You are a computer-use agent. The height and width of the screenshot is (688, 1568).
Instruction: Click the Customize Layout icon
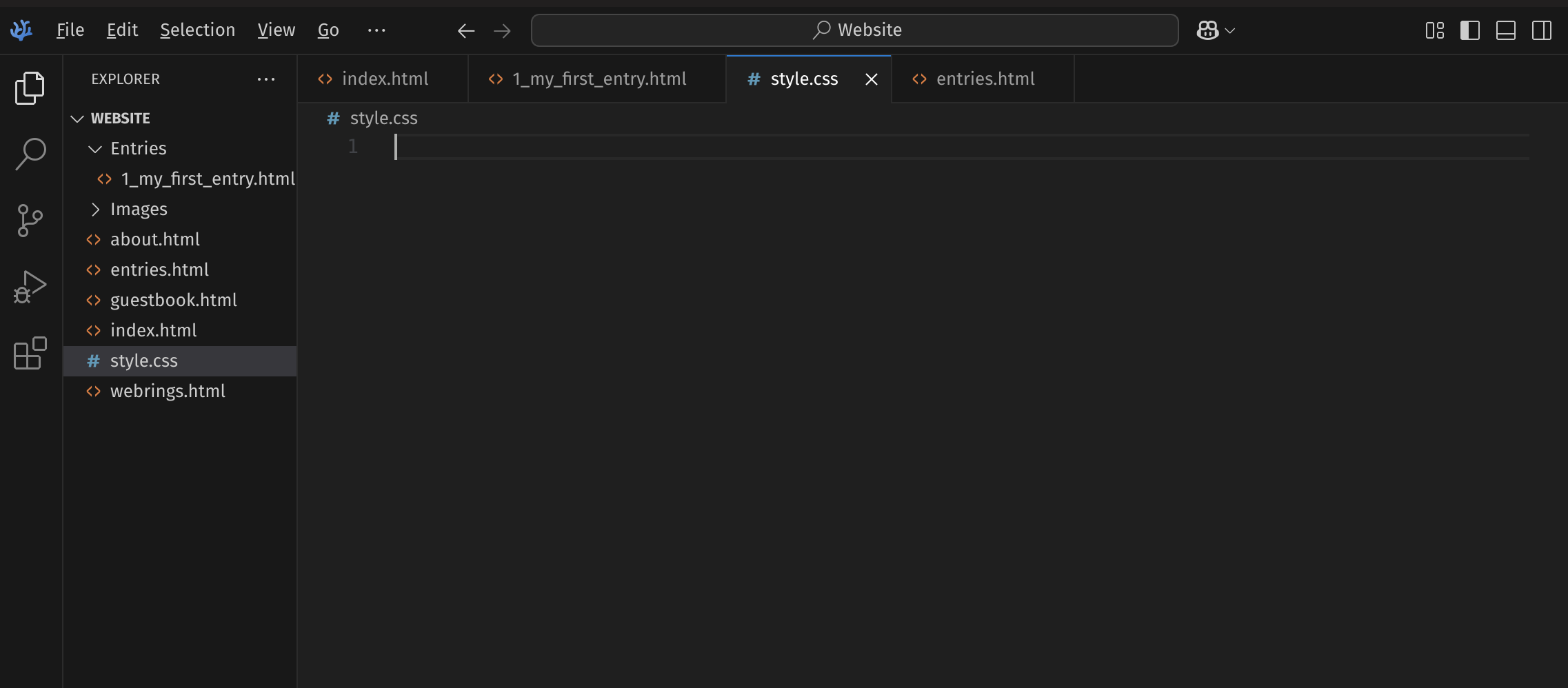(x=1434, y=30)
